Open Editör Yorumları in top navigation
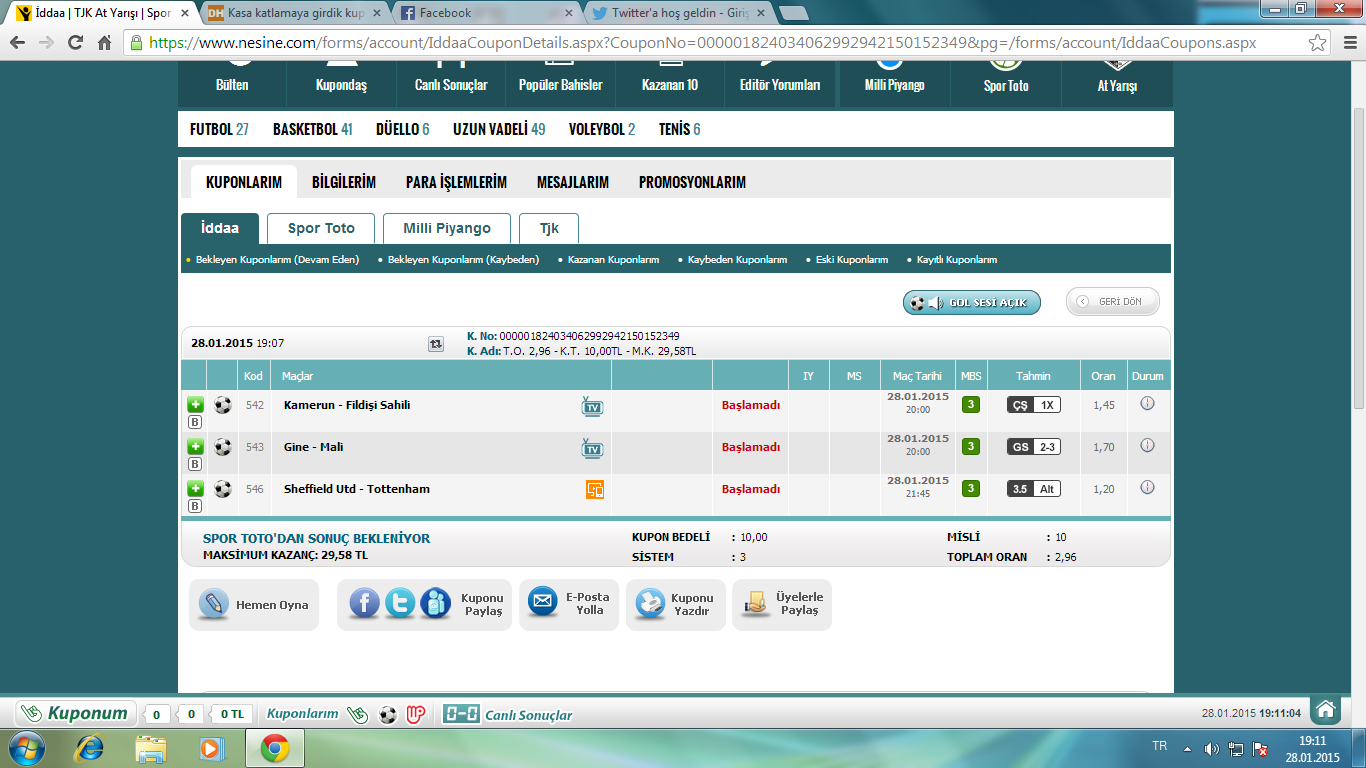This screenshot has width=1366, height=768. click(780, 85)
